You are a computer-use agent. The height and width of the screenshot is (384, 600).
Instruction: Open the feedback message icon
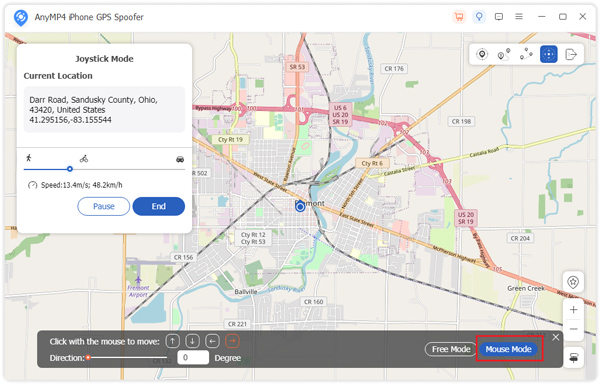(x=499, y=16)
